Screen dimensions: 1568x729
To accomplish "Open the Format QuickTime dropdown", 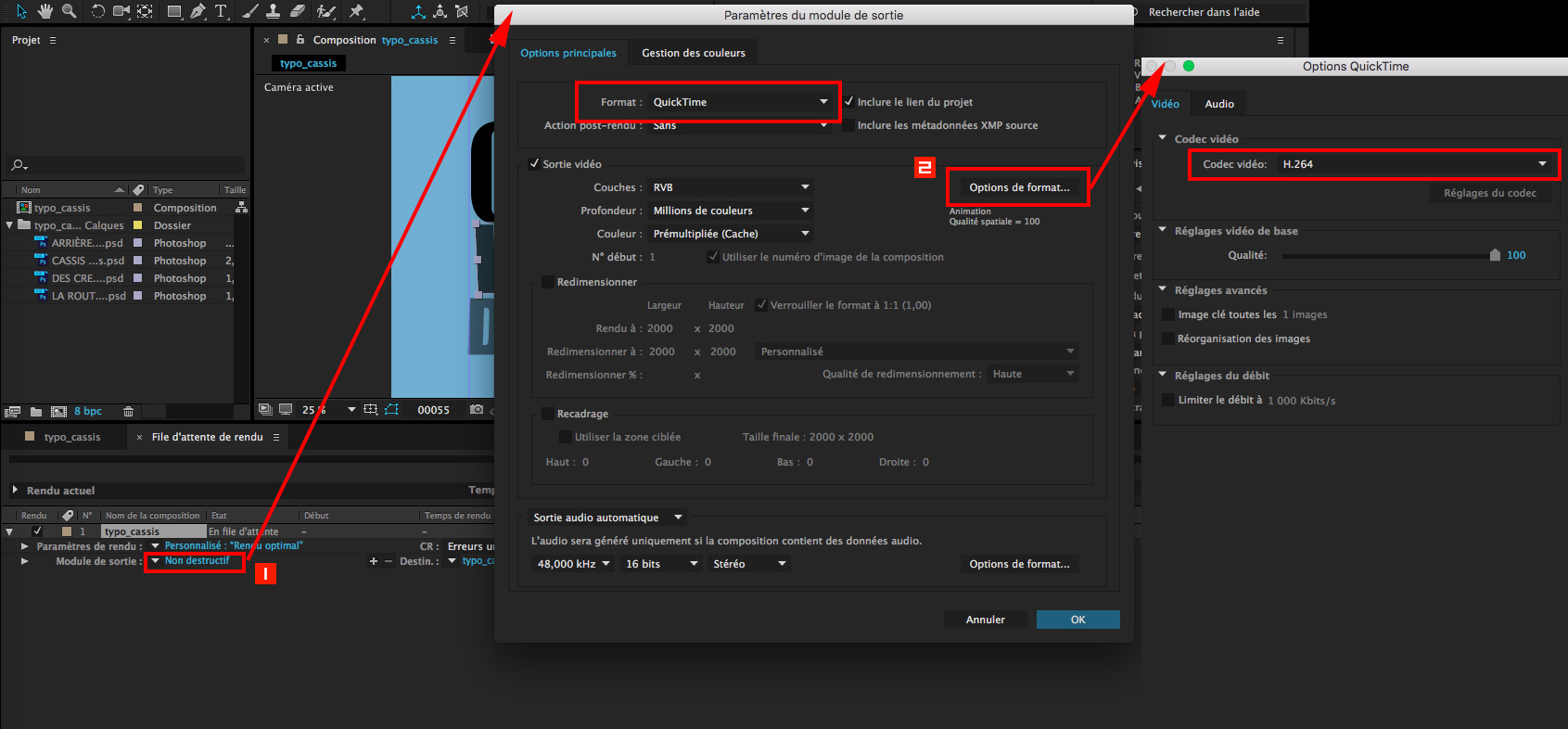I will click(x=739, y=102).
